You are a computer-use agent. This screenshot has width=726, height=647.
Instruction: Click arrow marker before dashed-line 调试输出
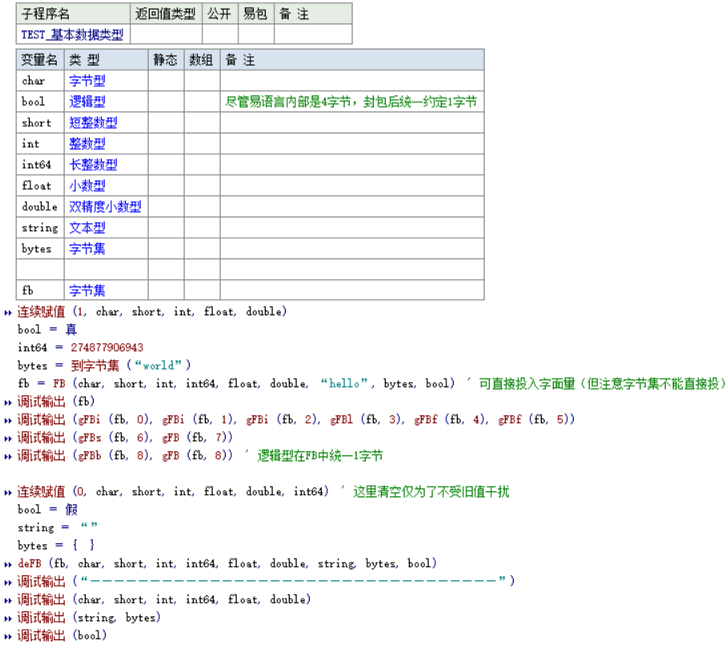pos(8,582)
